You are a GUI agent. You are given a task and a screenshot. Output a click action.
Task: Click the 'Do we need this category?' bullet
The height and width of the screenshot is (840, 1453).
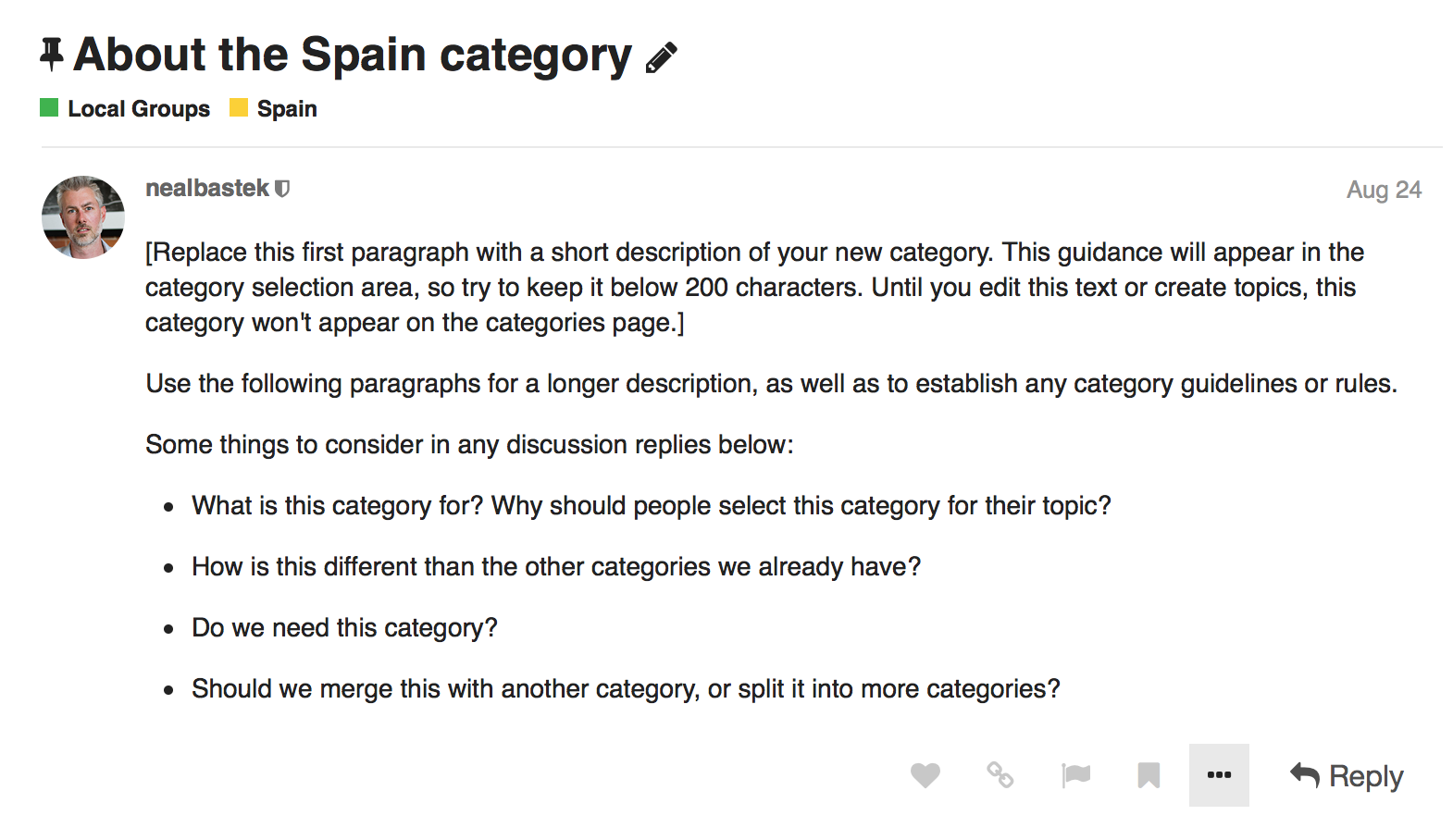coord(344,628)
